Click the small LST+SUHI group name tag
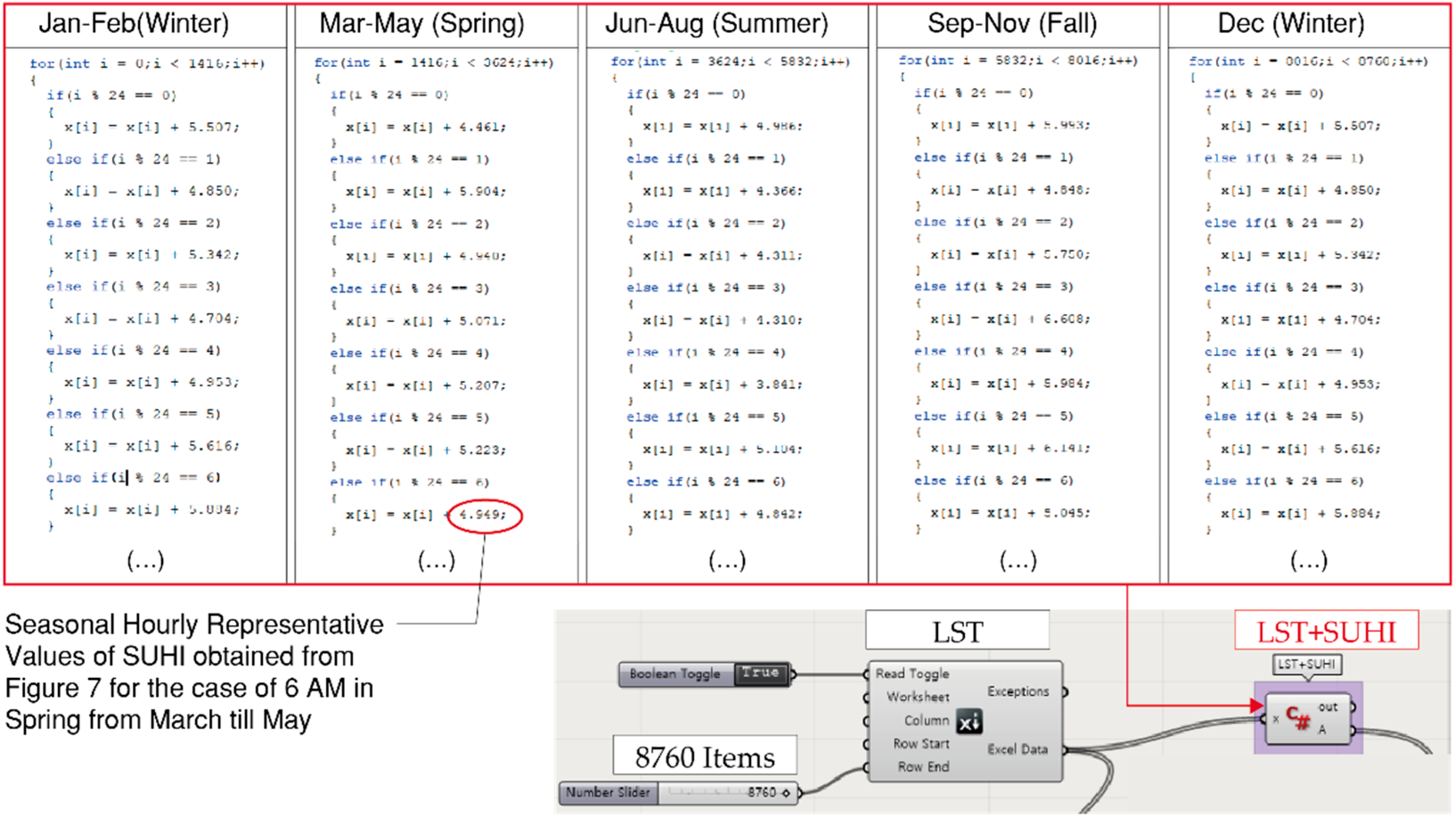The height and width of the screenshot is (821, 1456). point(1306,664)
